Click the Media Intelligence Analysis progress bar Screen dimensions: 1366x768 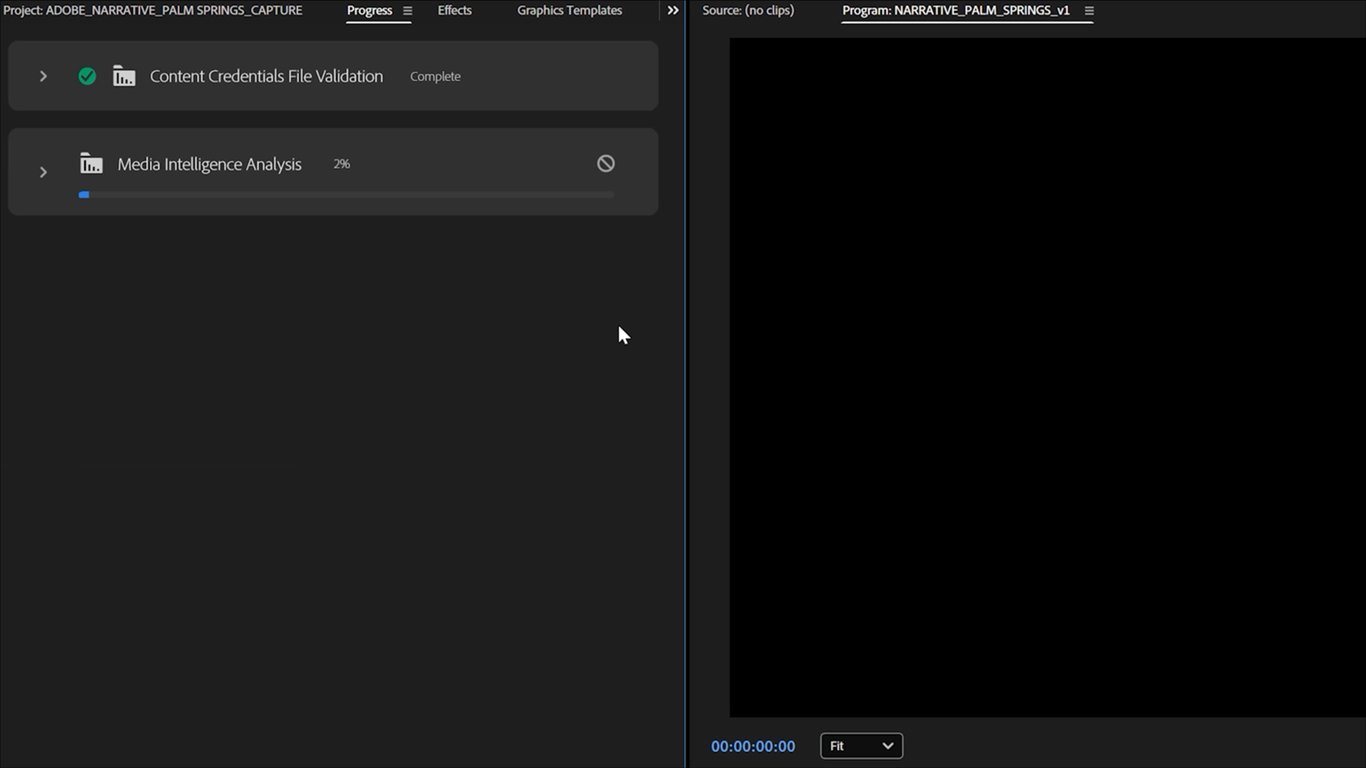346,195
